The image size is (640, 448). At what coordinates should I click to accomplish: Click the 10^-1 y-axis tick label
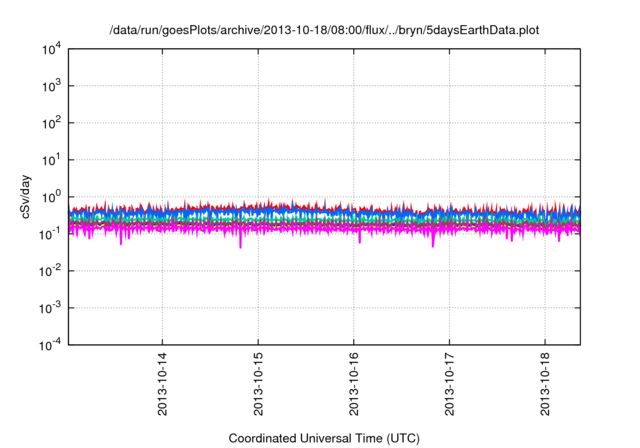51,234
